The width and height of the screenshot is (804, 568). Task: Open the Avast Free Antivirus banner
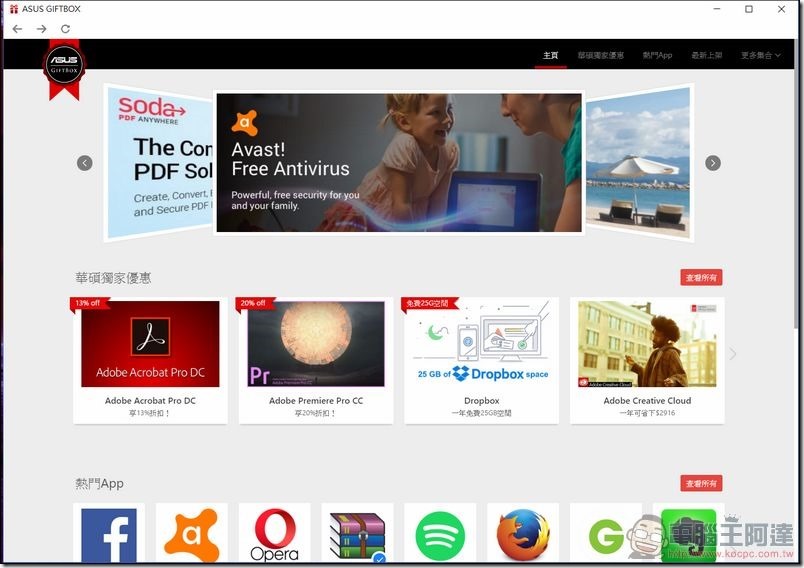[x=399, y=163]
